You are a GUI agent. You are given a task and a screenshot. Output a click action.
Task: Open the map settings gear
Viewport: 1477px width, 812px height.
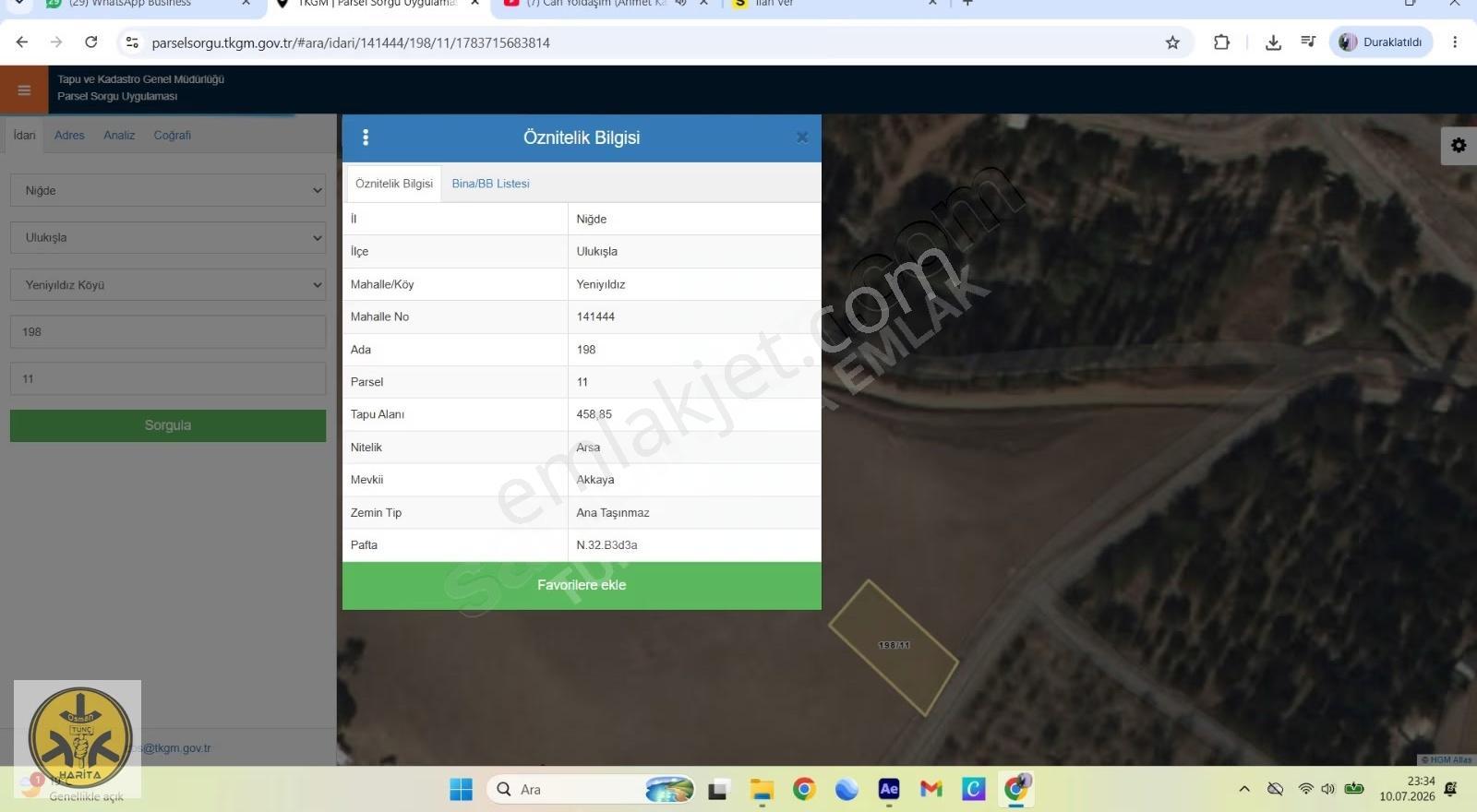click(x=1459, y=145)
